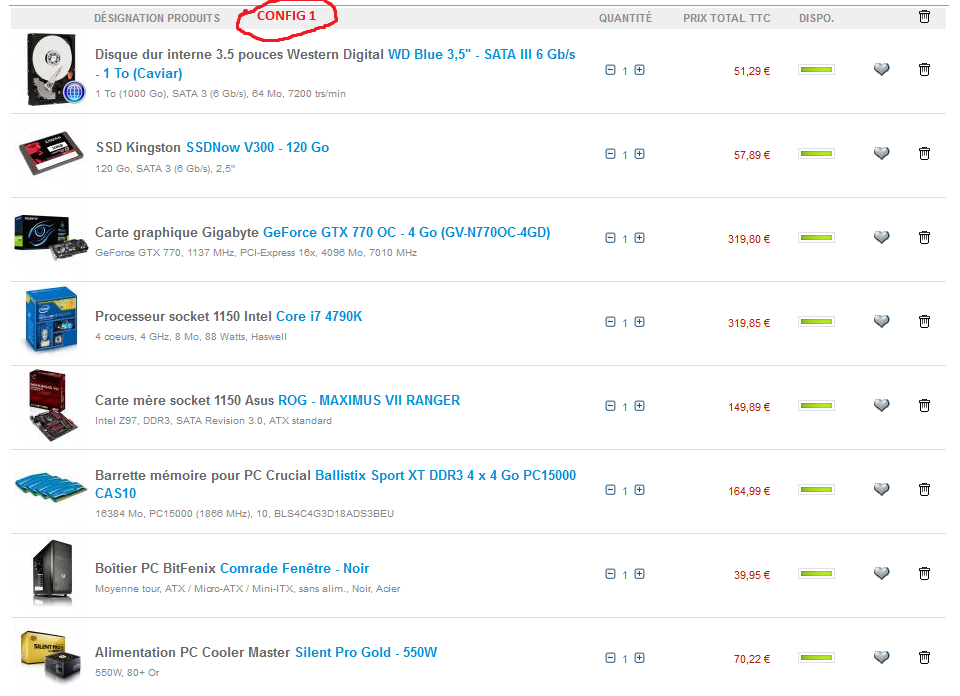The width and height of the screenshot is (960, 696).
Task: Favorite the SSDNow V300 with heart icon
Action: [881, 153]
